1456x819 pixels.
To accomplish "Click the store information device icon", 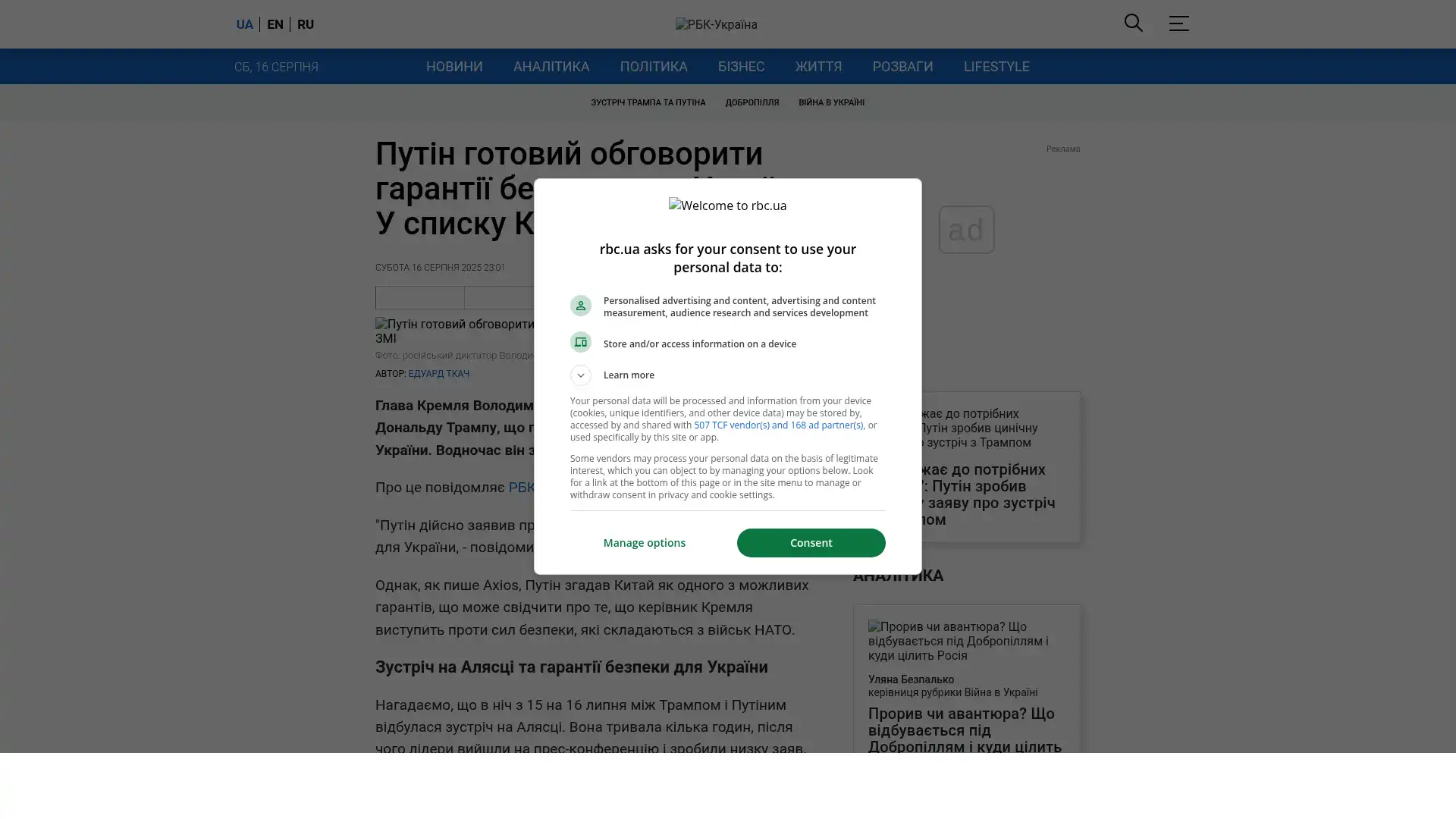I will [580, 342].
